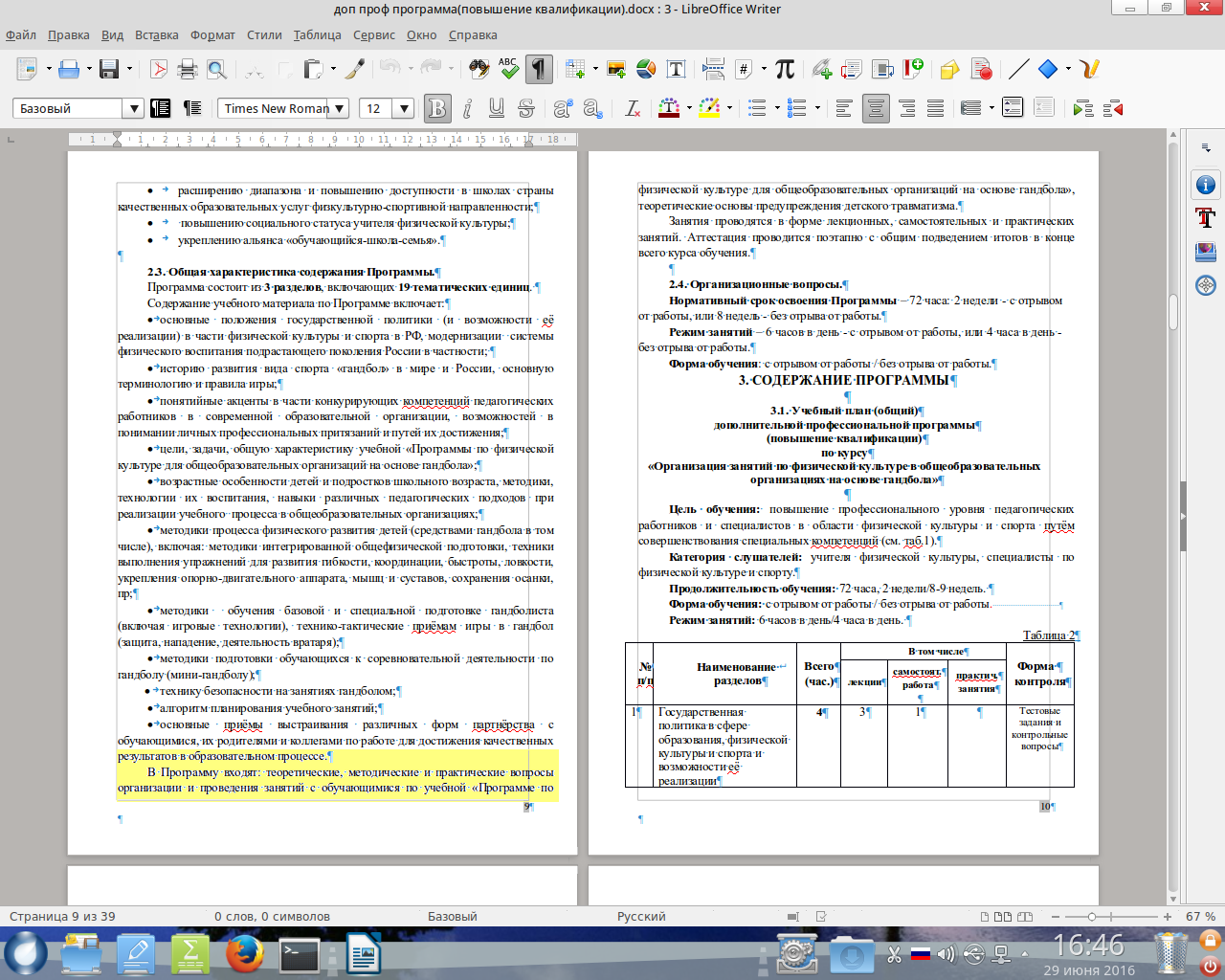Click the zoom percentage 67 %
This screenshot has height=980, width=1225.
click(1200, 916)
